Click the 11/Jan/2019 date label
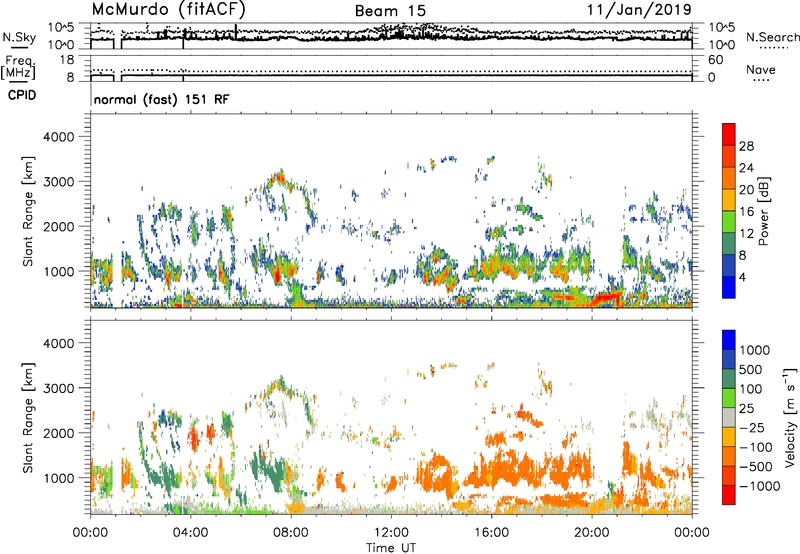 coord(639,10)
